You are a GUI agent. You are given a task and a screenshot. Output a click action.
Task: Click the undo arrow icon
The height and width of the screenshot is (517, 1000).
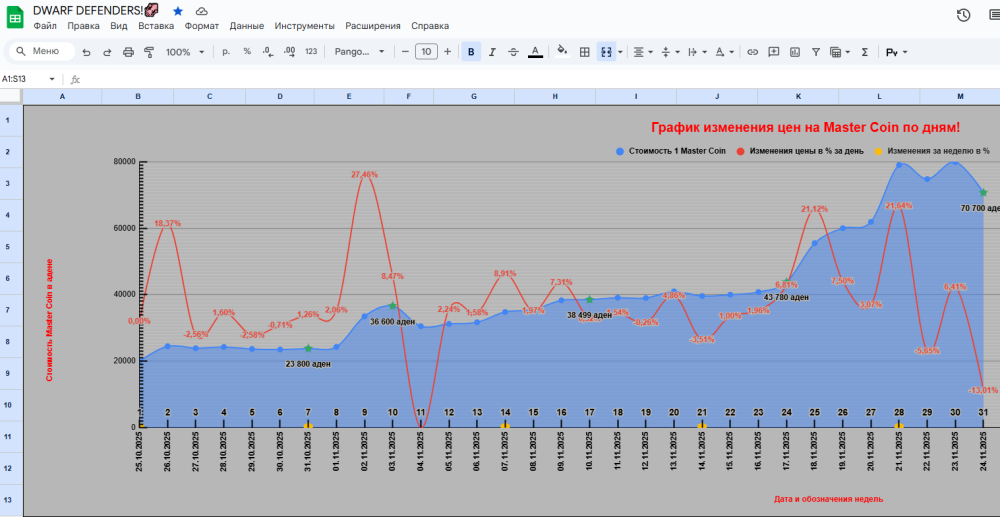86,52
